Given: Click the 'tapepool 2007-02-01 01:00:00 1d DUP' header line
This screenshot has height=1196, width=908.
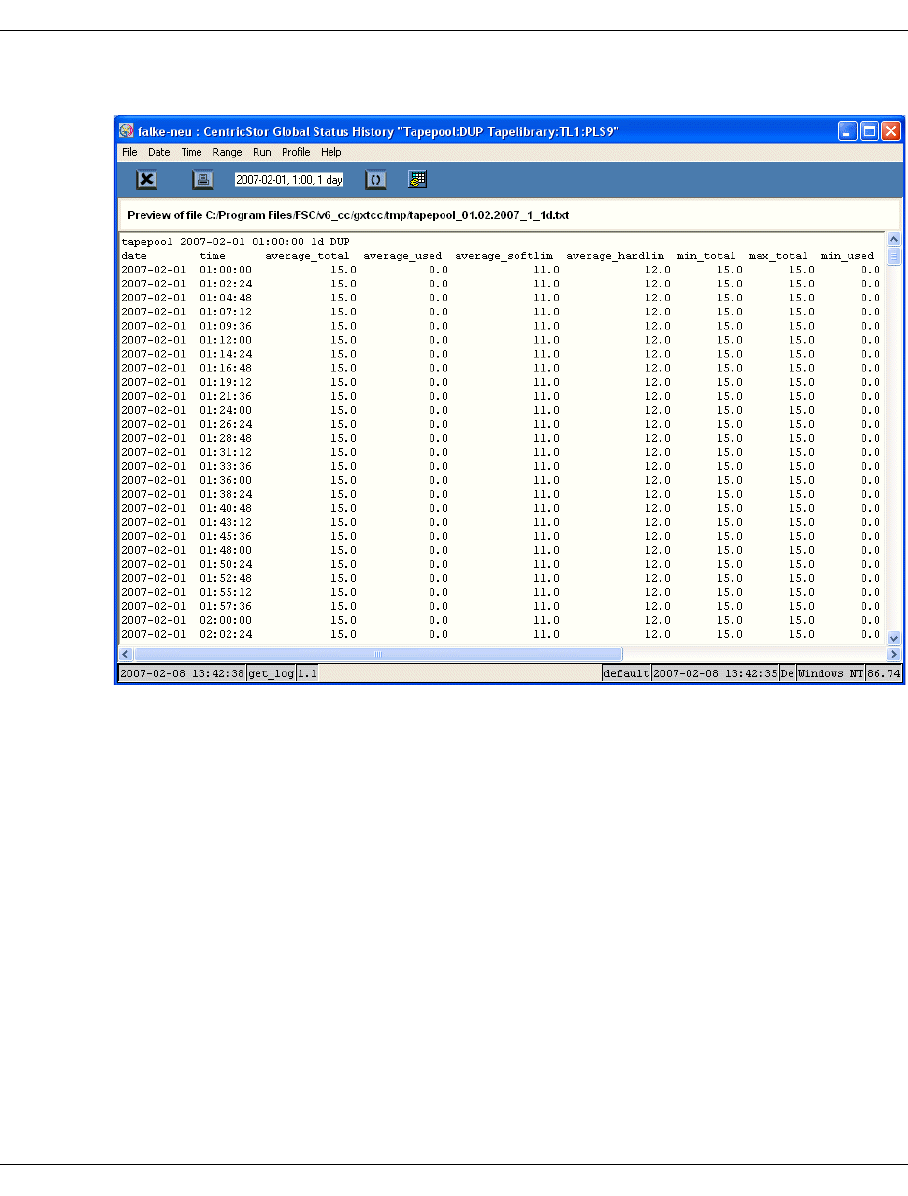Looking at the screenshot, I should point(235,242).
